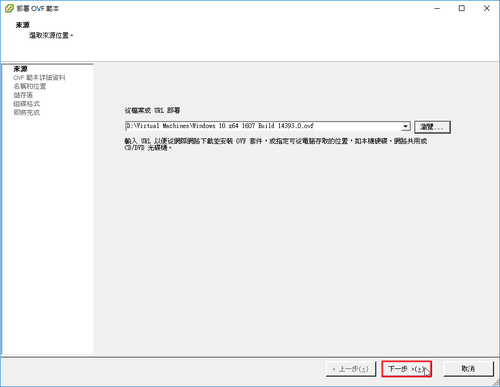
Task: Select the 名稱和位置 step
Action: (30, 86)
